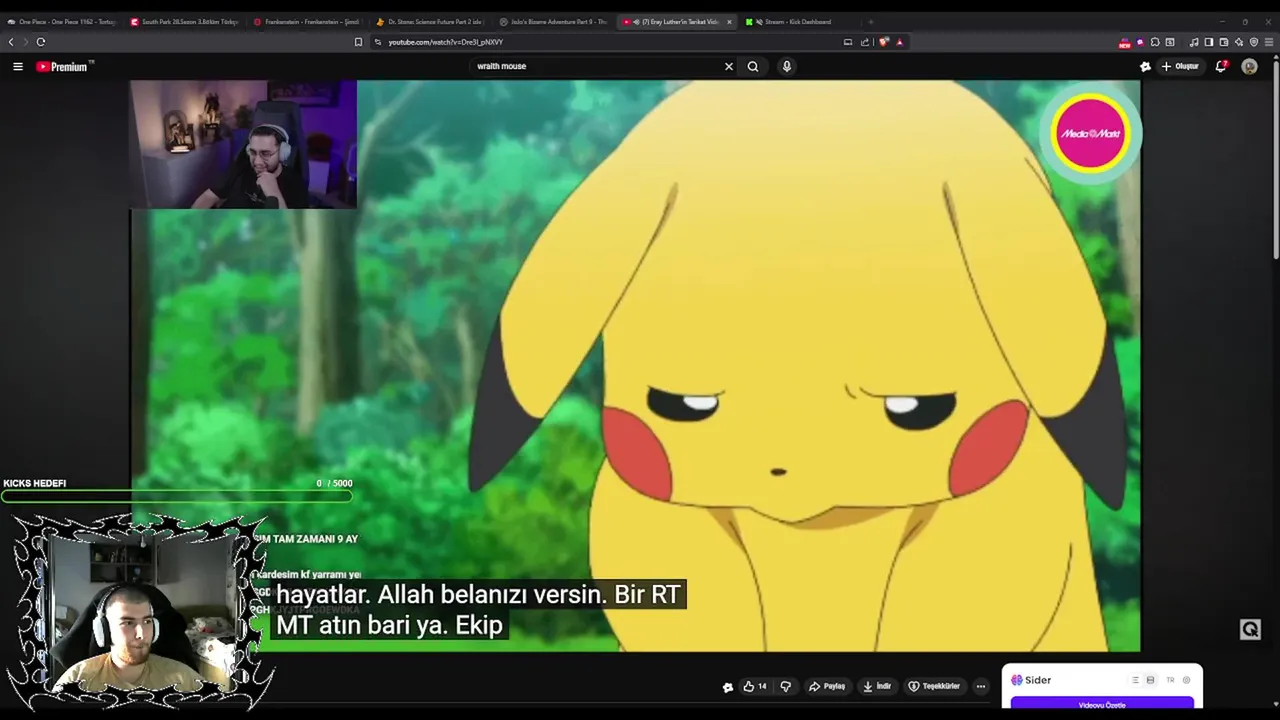Click the streamer webcam overlay in video

coord(243,144)
